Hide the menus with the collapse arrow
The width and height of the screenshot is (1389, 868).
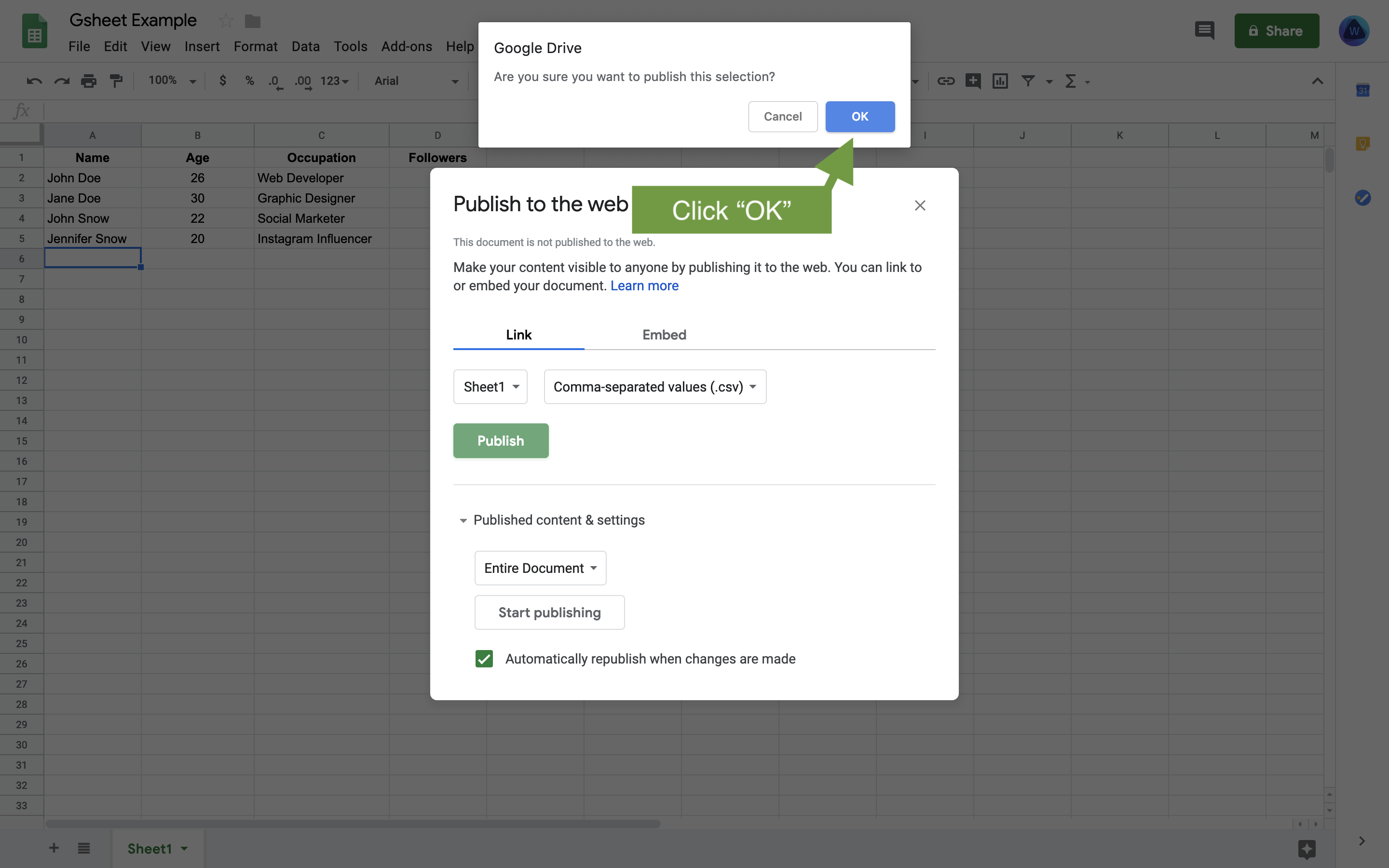[1318, 81]
